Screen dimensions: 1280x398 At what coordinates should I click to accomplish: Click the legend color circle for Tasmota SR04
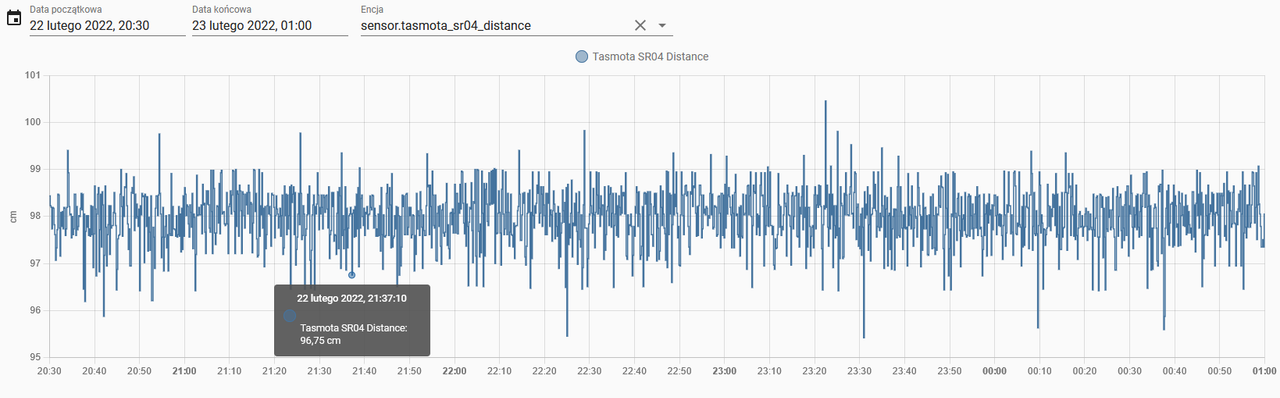pos(581,57)
